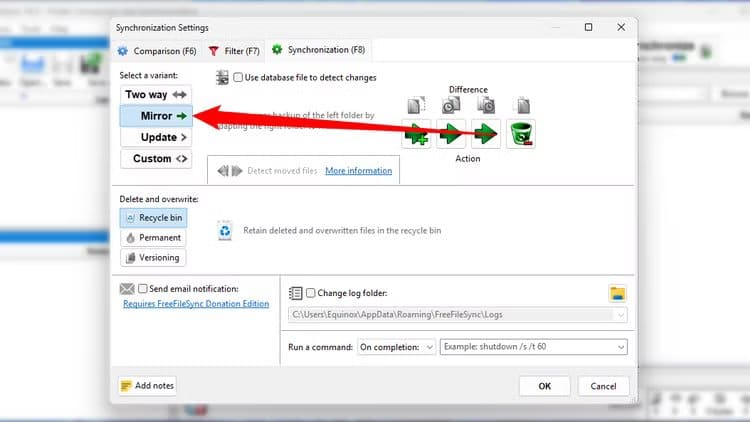The height and width of the screenshot is (422, 750).
Task: Enable Change log folder checkbox
Action: (311, 293)
